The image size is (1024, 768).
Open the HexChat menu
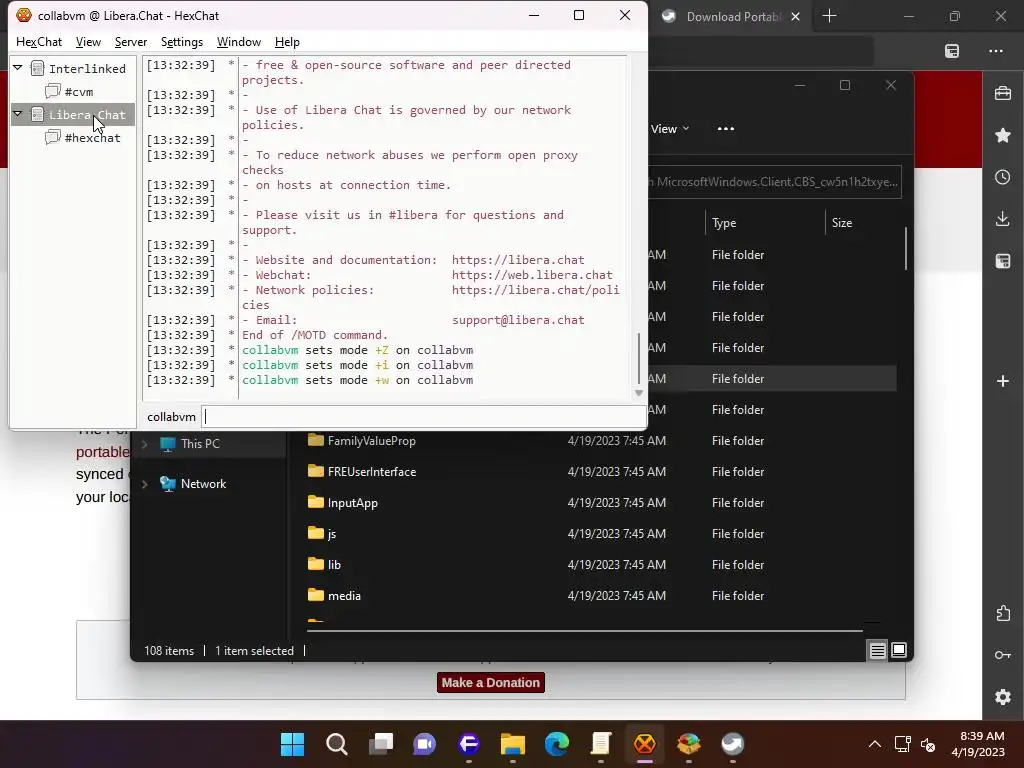(x=39, y=42)
